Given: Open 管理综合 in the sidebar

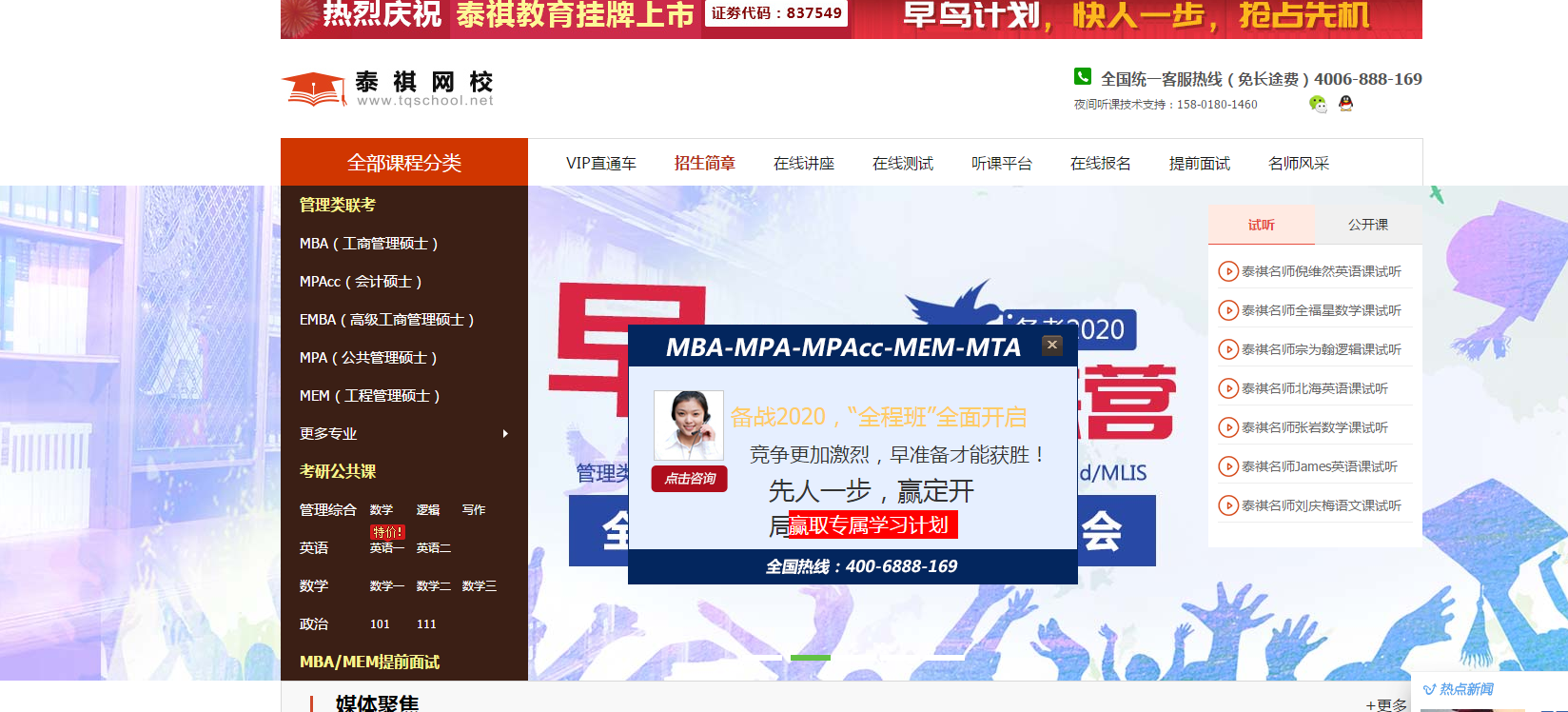Looking at the screenshot, I should click(x=328, y=510).
